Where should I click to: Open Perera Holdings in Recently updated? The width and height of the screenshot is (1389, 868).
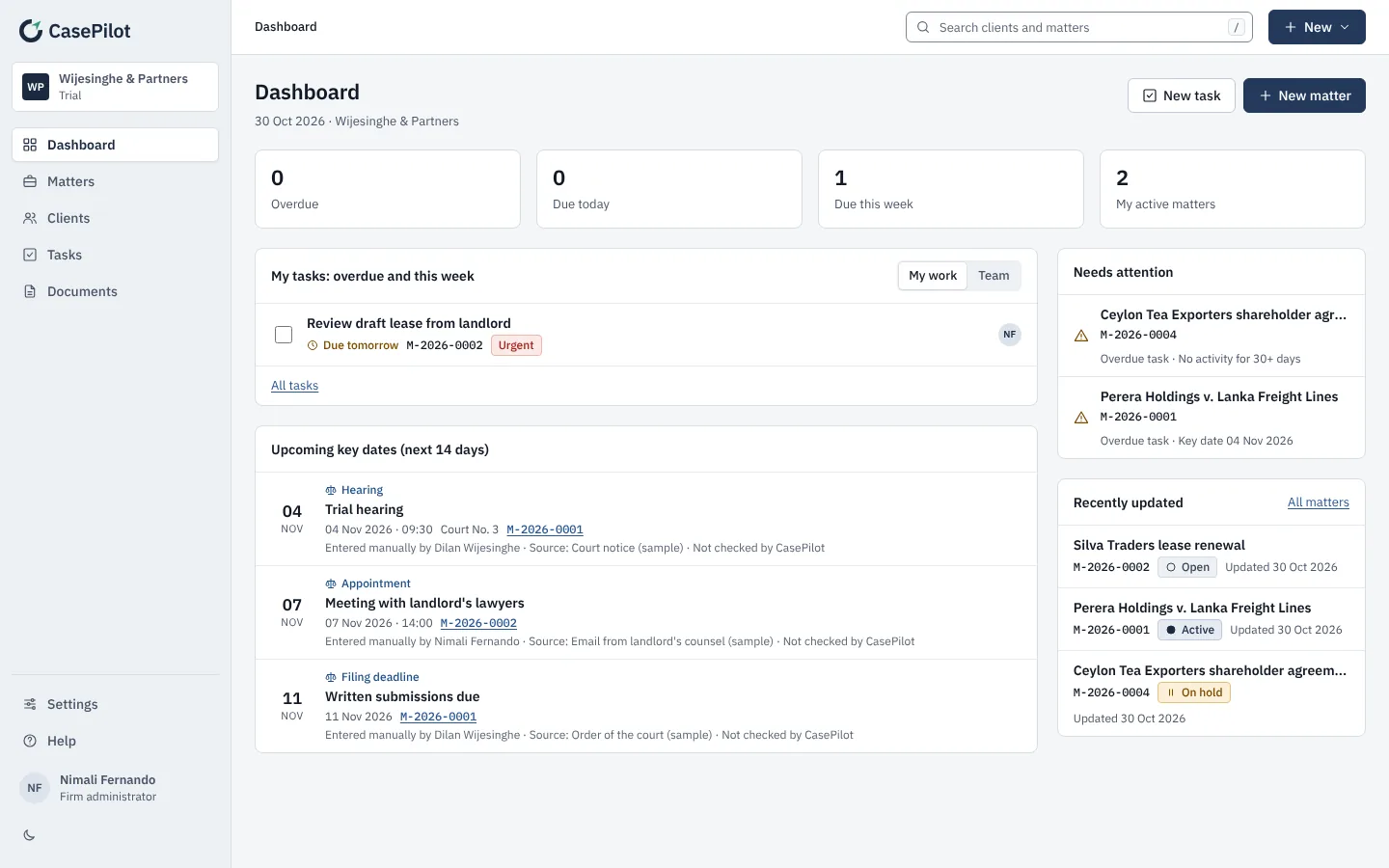(1212, 619)
